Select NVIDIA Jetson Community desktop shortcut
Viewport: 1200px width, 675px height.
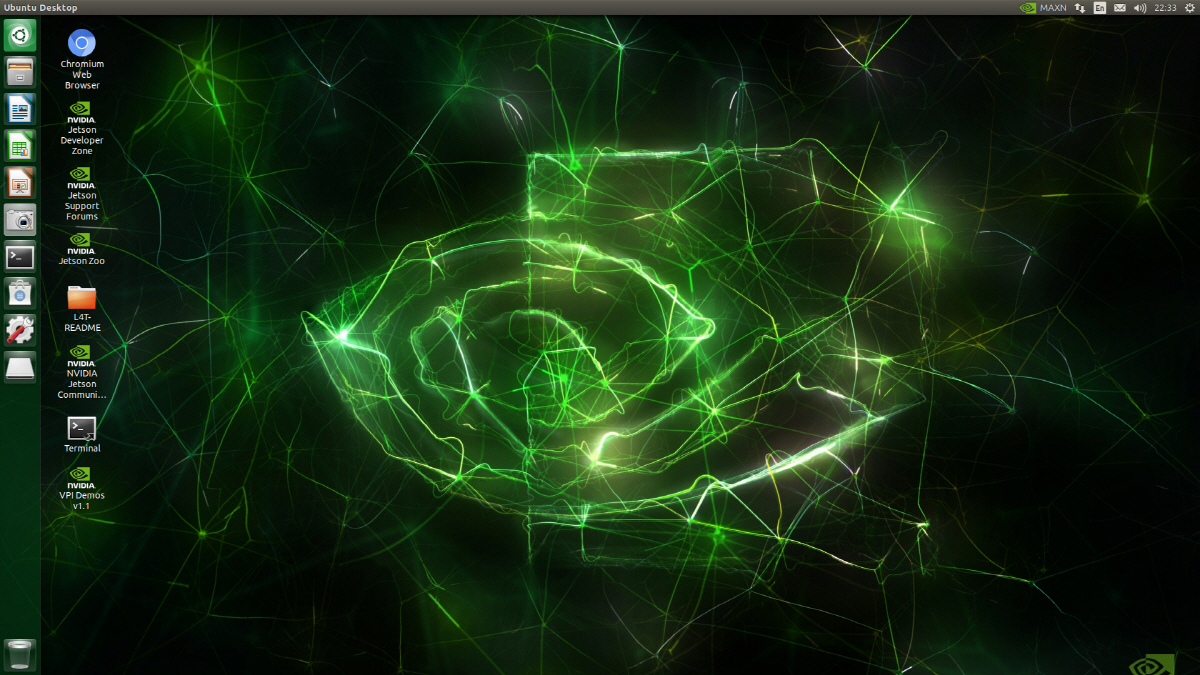(82, 372)
